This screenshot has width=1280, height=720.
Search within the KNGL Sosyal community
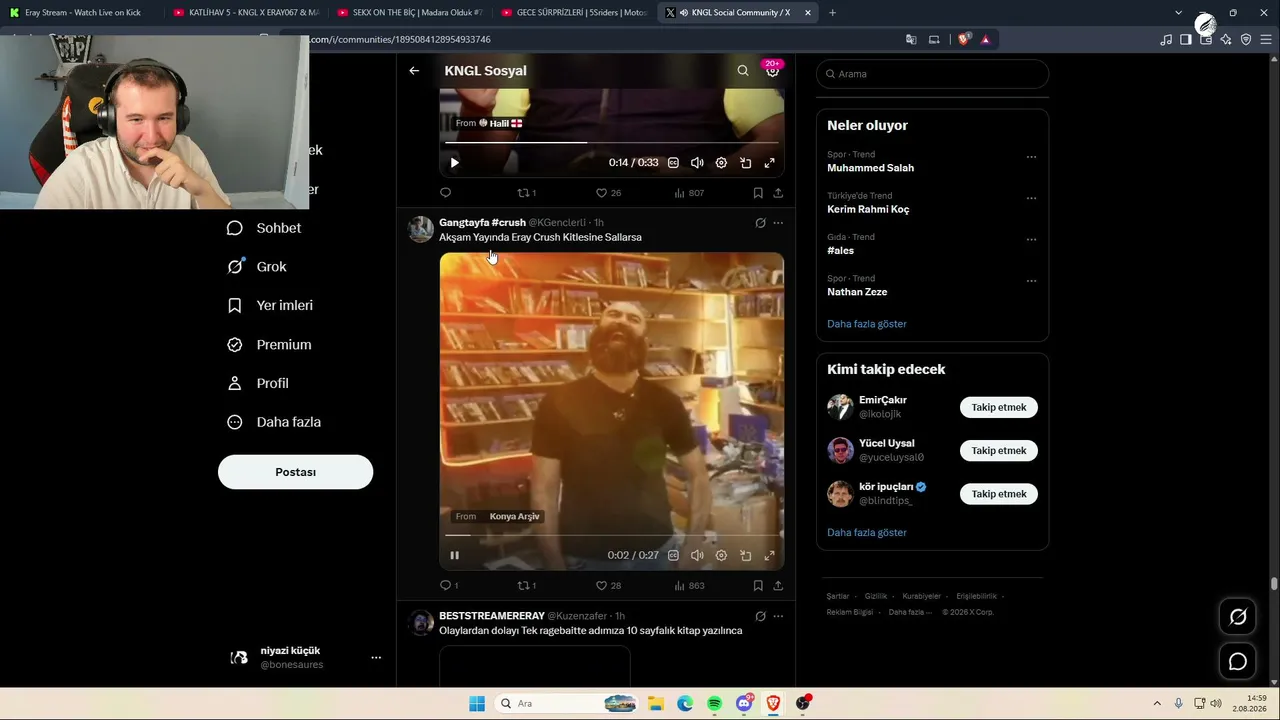[743, 71]
